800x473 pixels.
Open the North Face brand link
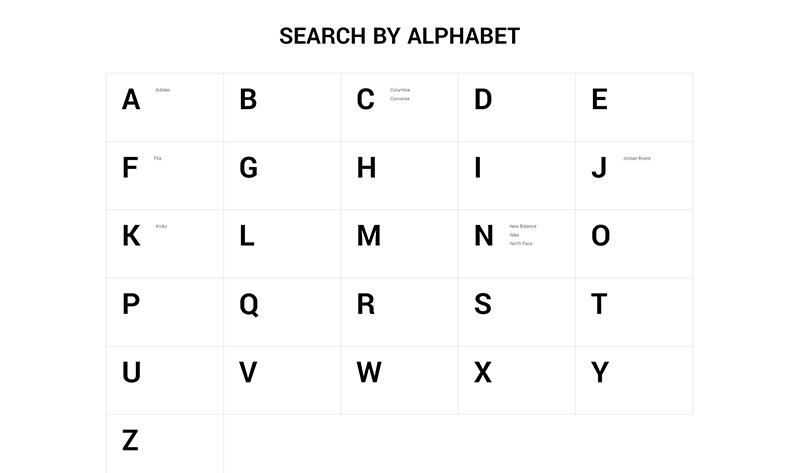[x=521, y=244]
